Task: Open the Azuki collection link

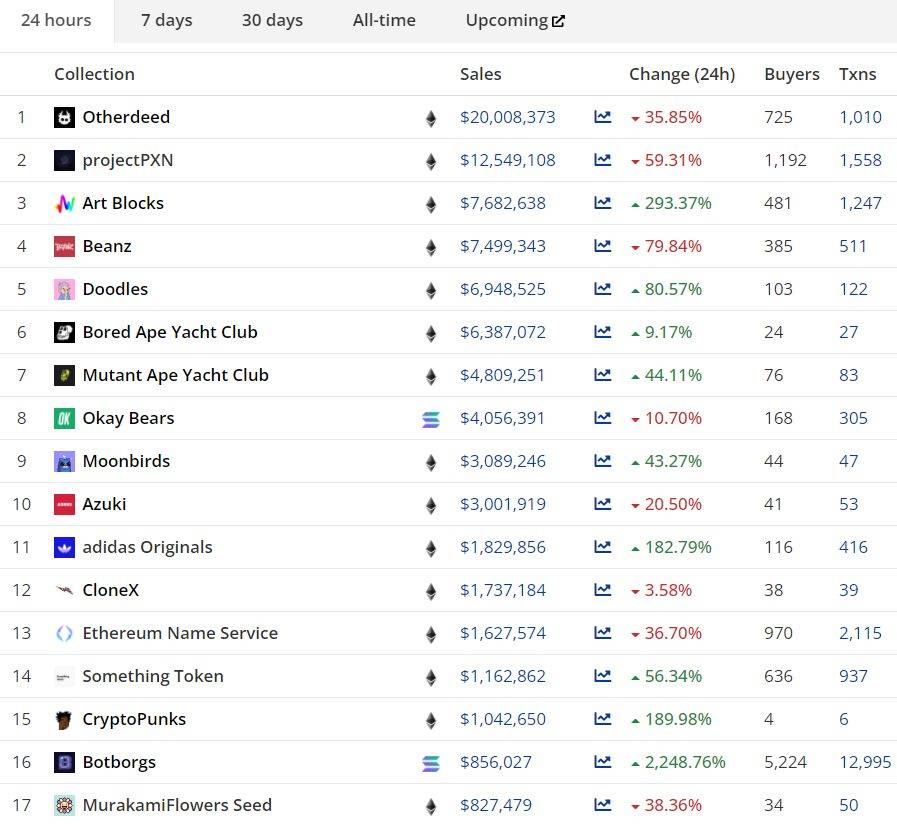Action: [104, 504]
